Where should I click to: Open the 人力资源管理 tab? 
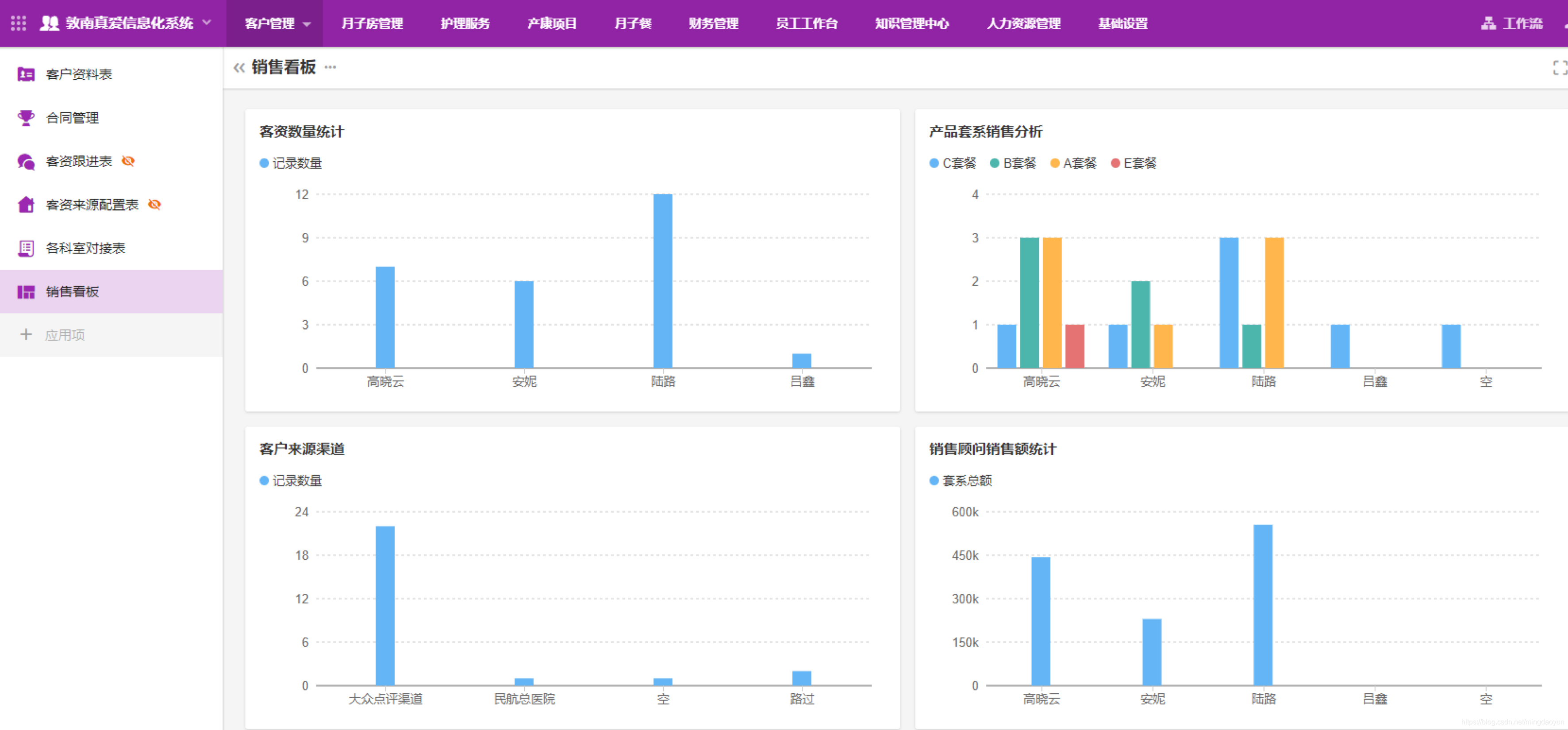1023,23
